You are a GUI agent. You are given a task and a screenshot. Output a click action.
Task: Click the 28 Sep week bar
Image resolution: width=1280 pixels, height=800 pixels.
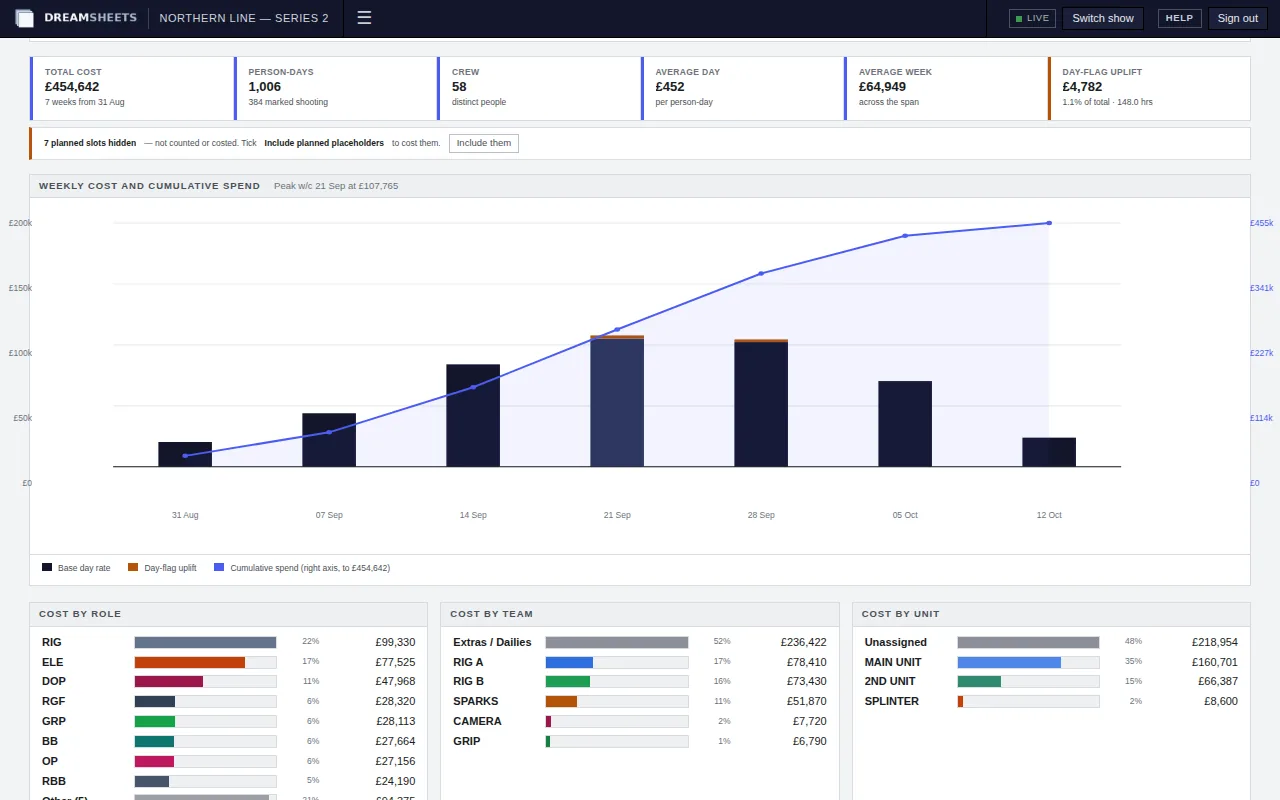coord(761,403)
